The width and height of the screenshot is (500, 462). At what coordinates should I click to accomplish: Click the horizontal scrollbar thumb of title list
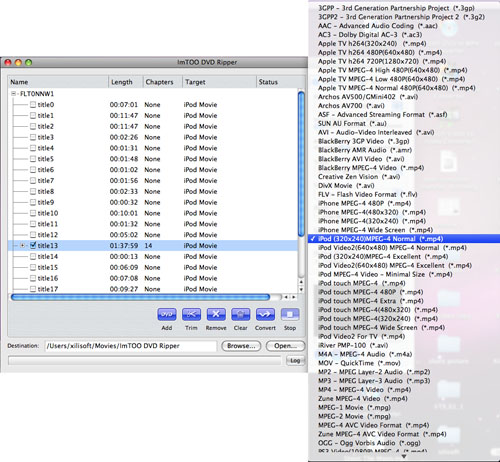click(140, 297)
